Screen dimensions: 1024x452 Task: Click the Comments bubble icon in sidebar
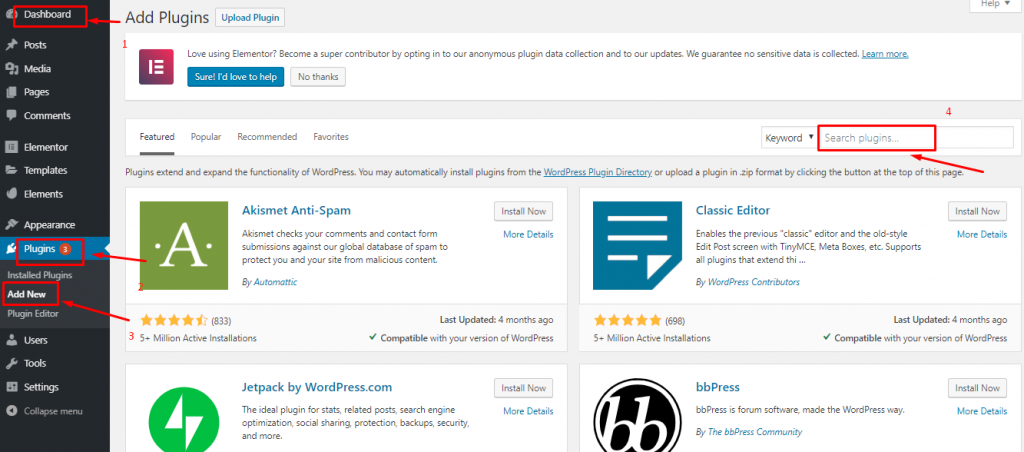click(11, 116)
